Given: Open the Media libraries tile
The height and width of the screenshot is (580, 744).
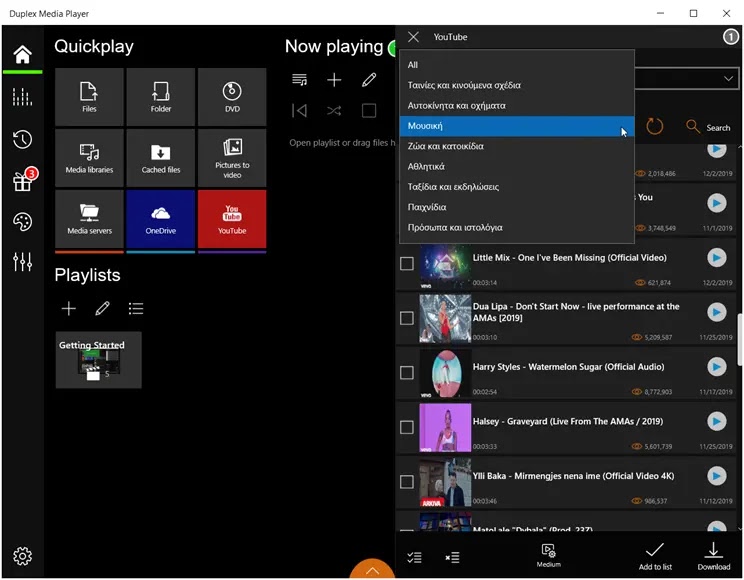Looking at the screenshot, I should (x=89, y=158).
